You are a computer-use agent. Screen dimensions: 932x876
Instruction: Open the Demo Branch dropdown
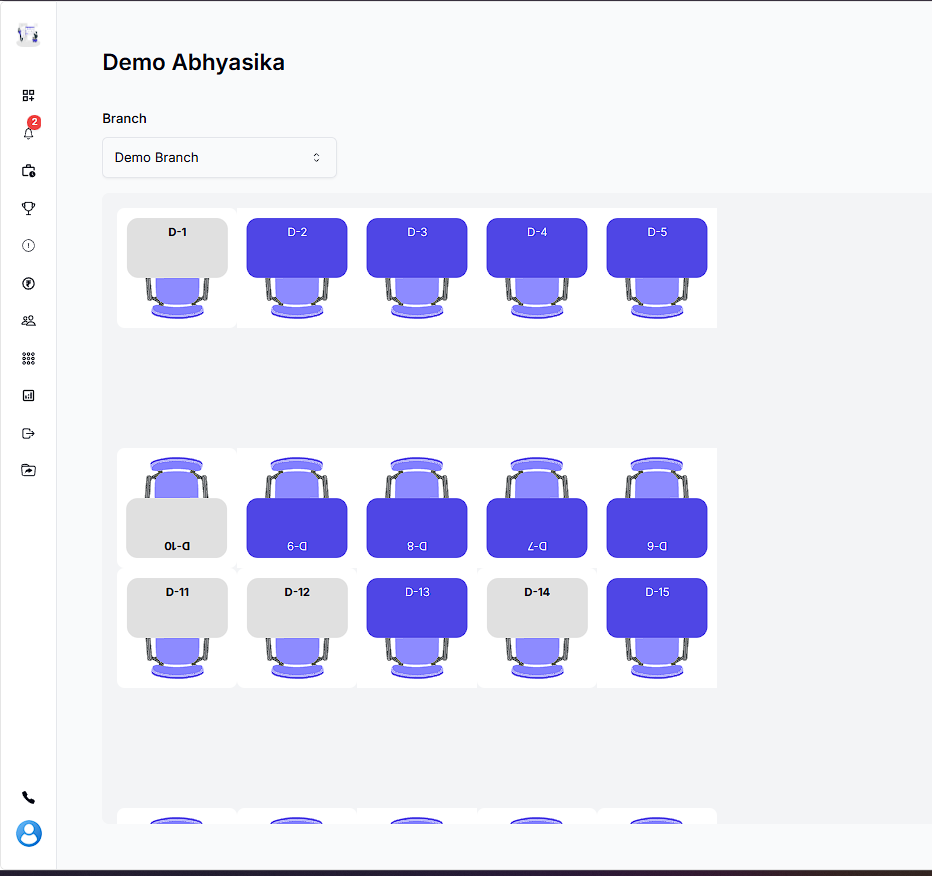tap(219, 157)
